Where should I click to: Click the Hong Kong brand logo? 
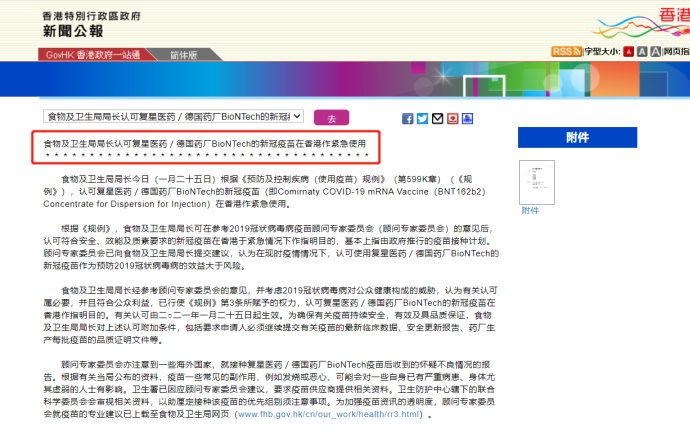click(642, 22)
